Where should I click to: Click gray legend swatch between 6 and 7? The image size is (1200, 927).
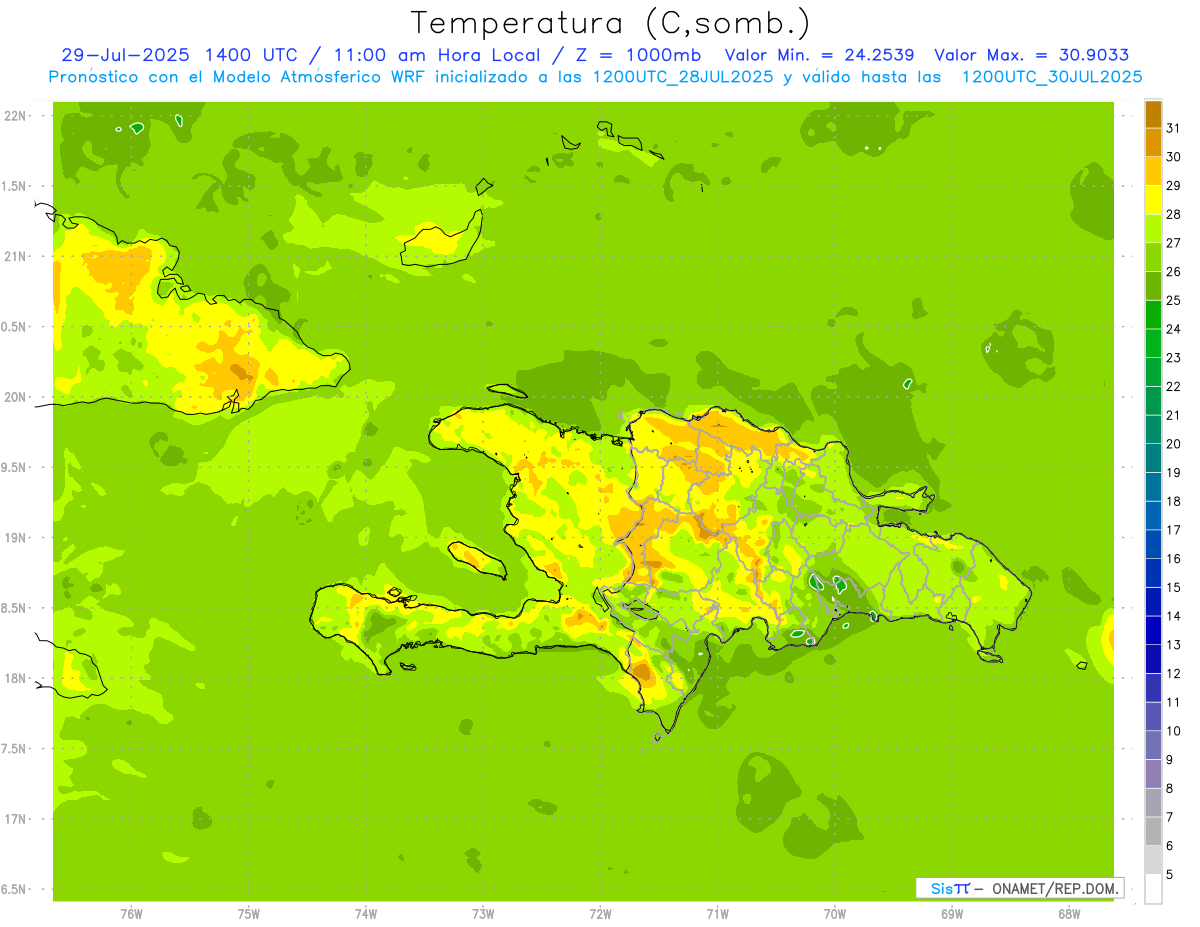pos(1153,831)
